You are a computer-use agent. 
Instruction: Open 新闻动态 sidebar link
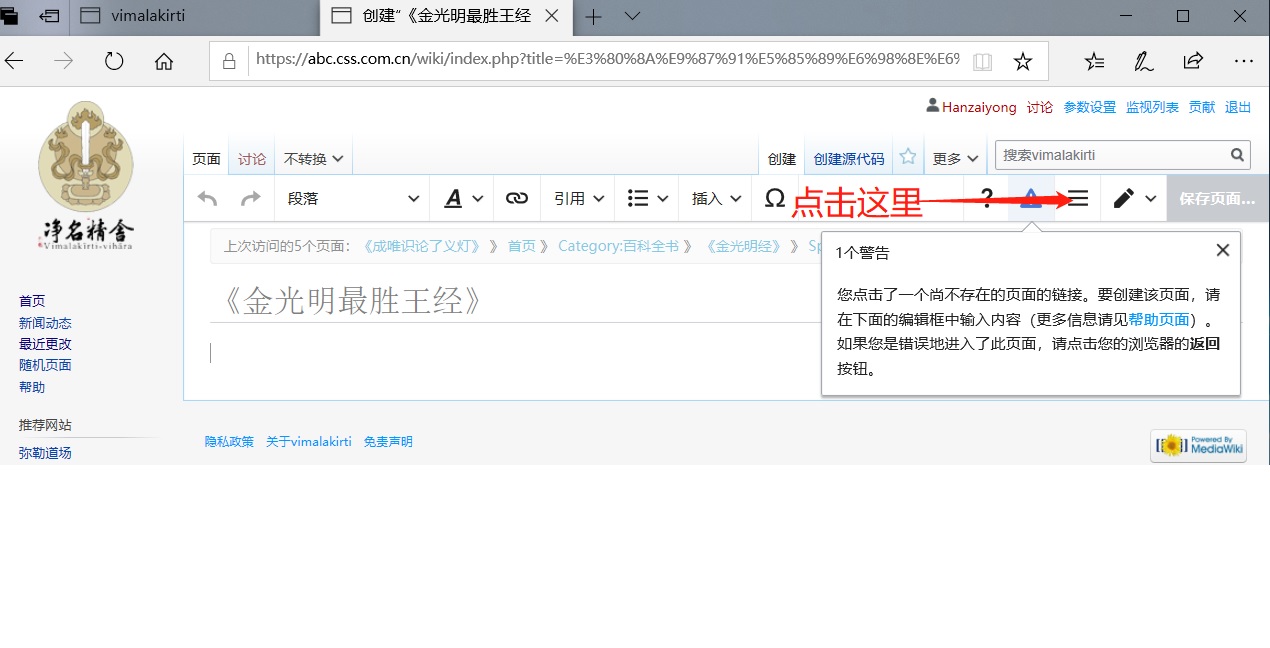[45, 323]
